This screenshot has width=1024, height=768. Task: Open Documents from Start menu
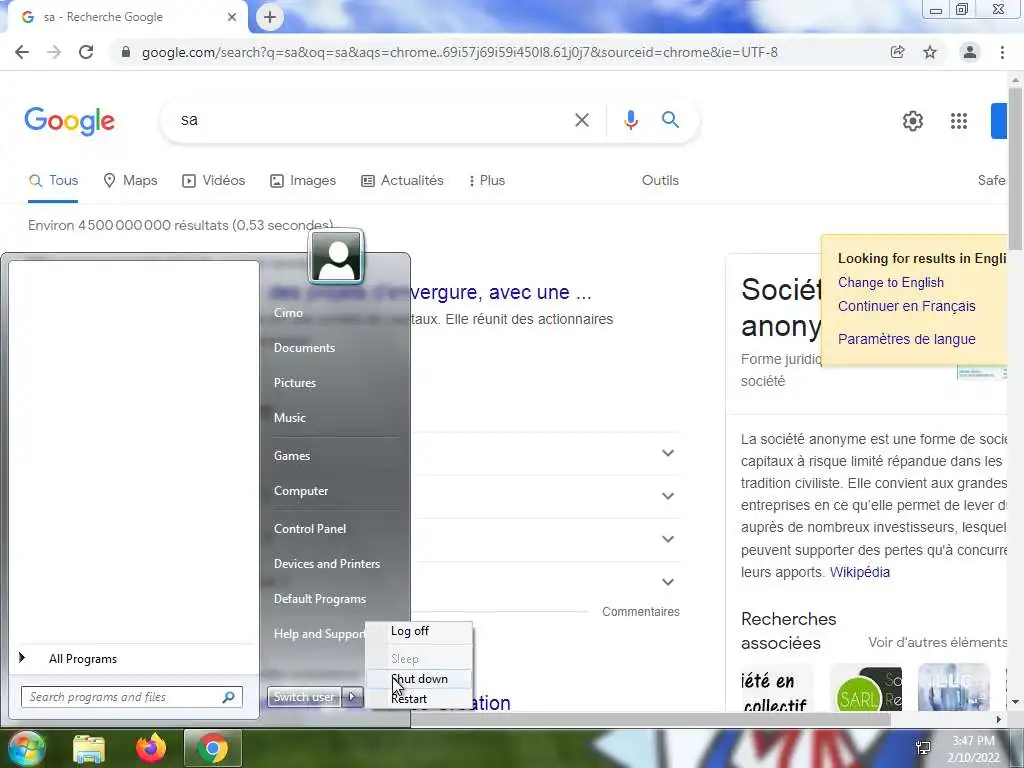pos(304,348)
